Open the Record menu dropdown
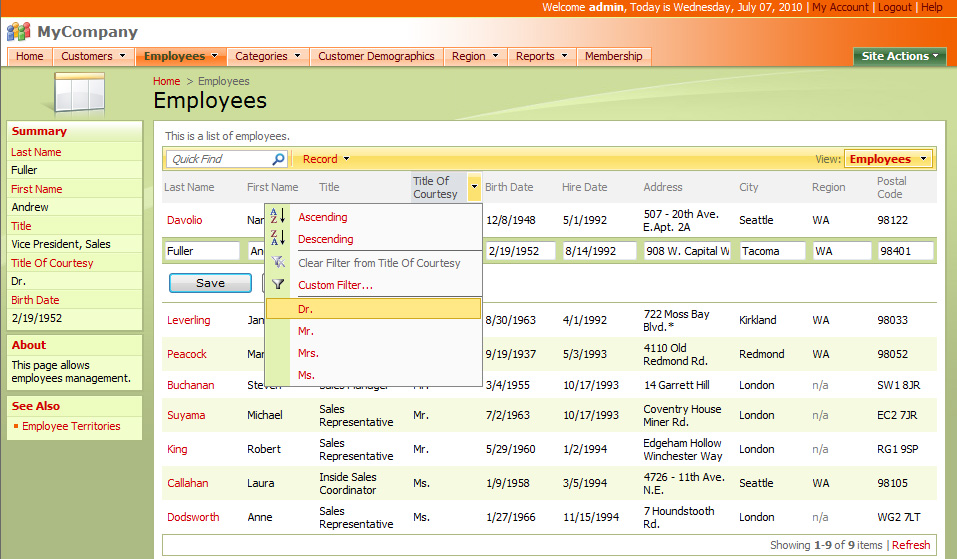Viewport: 957px width, 559px height. (x=326, y=159)
